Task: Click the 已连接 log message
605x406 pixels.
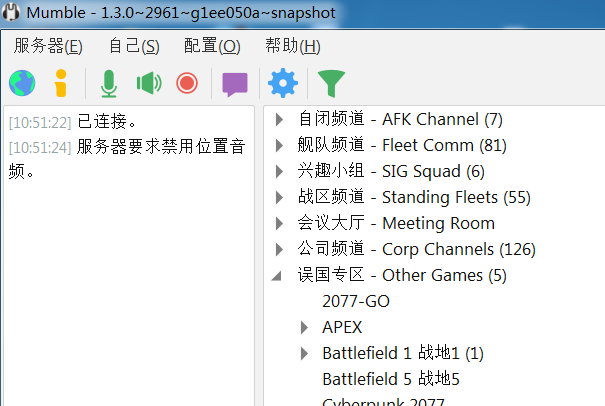Action: (x=107, y=122)
